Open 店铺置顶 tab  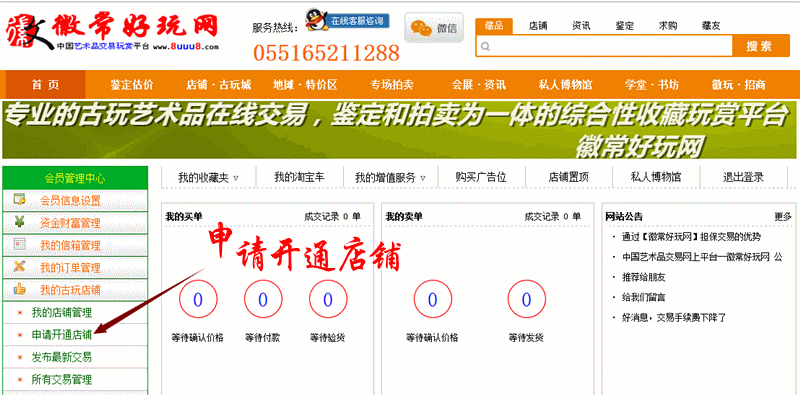pyautogui.click(x=568, y=177)
